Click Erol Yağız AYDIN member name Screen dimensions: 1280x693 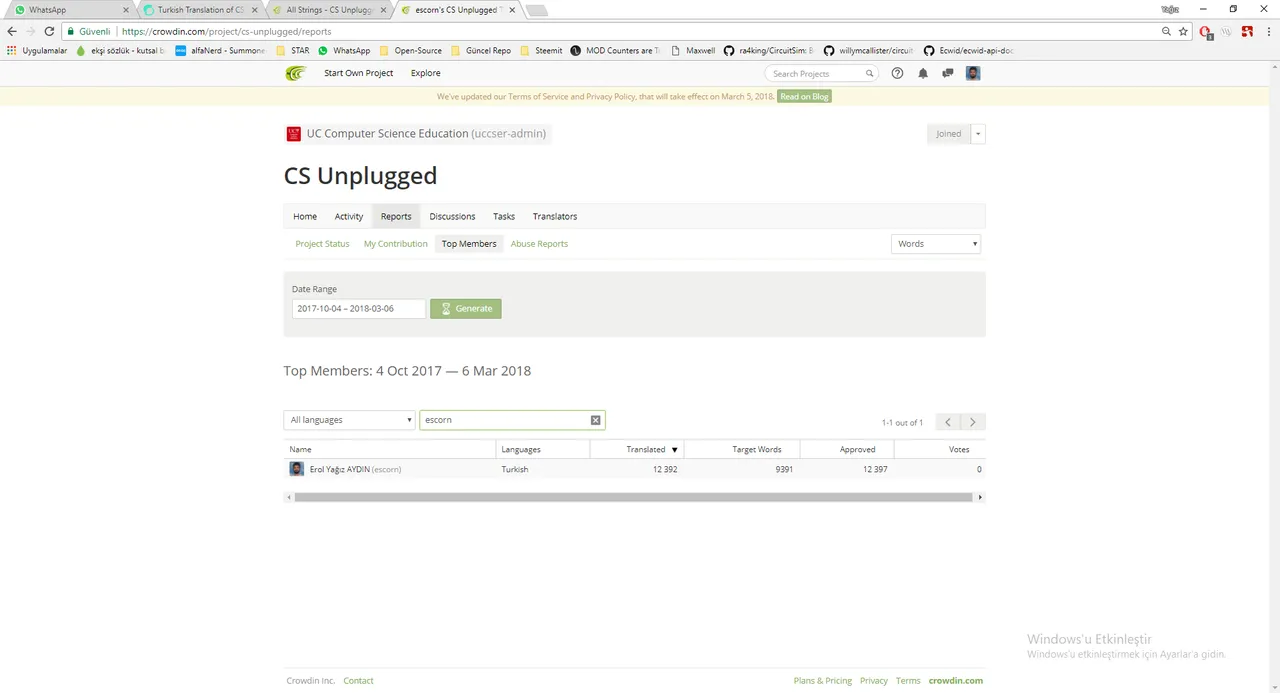coord(340,469)
